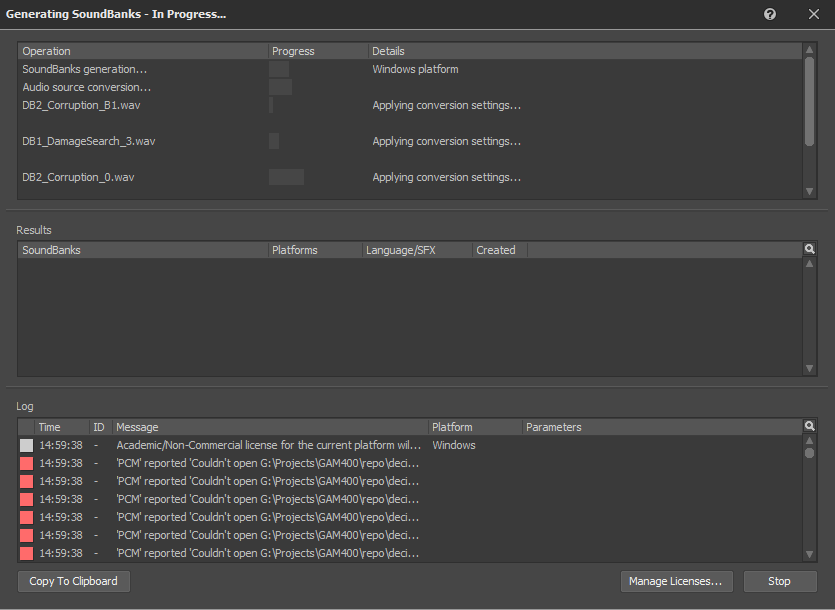The image size is (835, 610).
Task: Click progress bar for DB1_DamageSearch_3.wav
Action: (x=274, y=141)
